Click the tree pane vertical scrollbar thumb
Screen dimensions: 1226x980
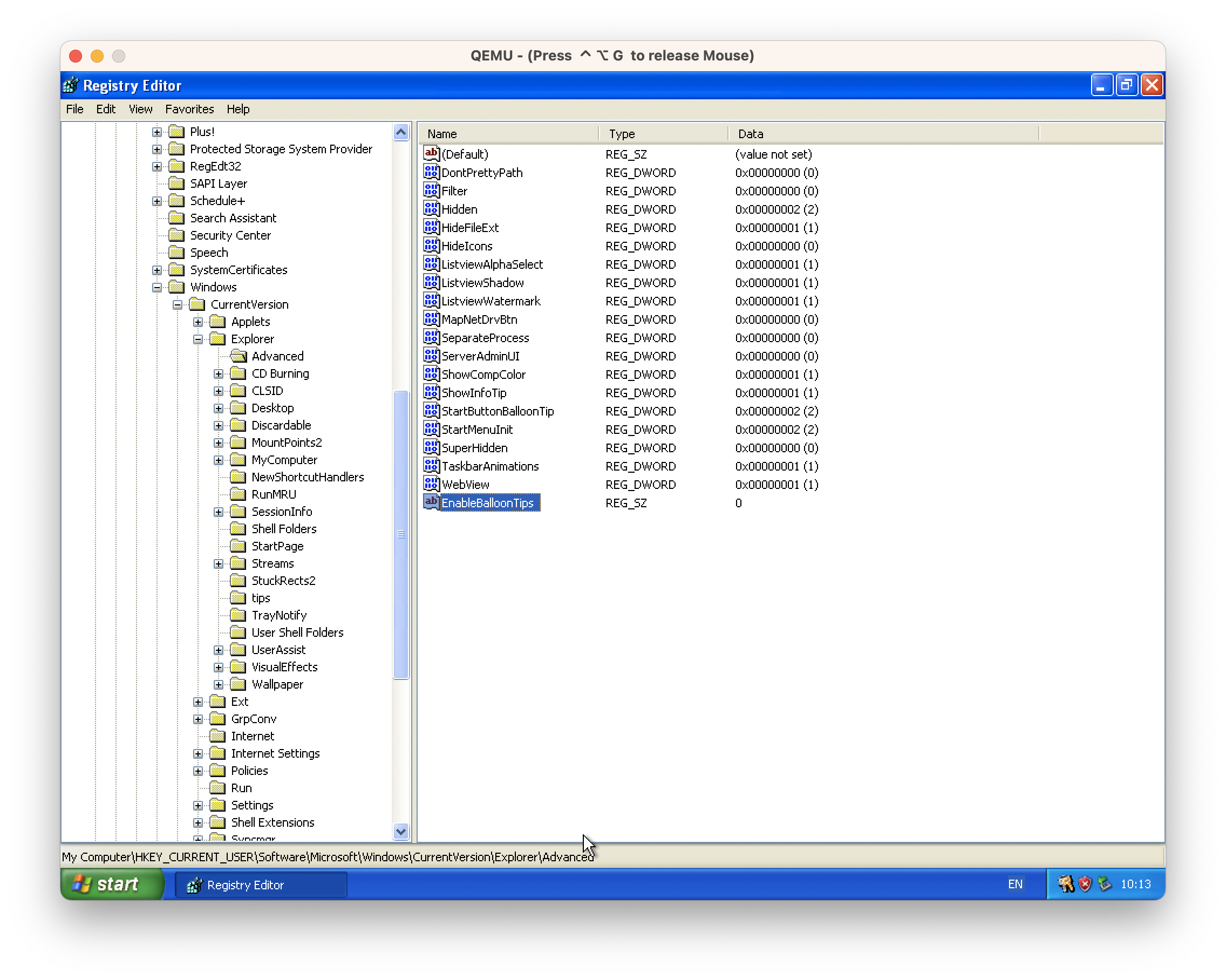coord(401,535)
